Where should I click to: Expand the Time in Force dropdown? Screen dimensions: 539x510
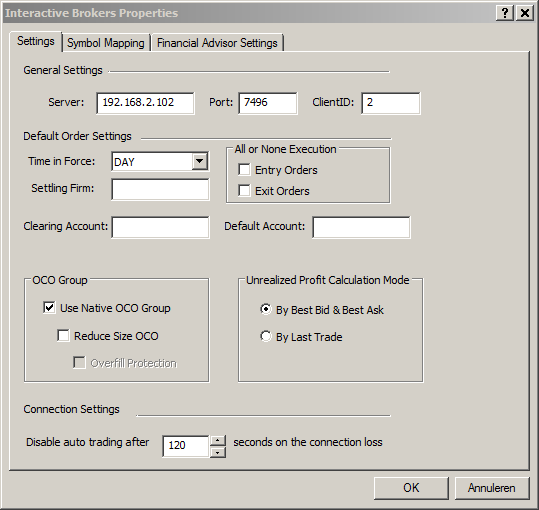point(200,161)
